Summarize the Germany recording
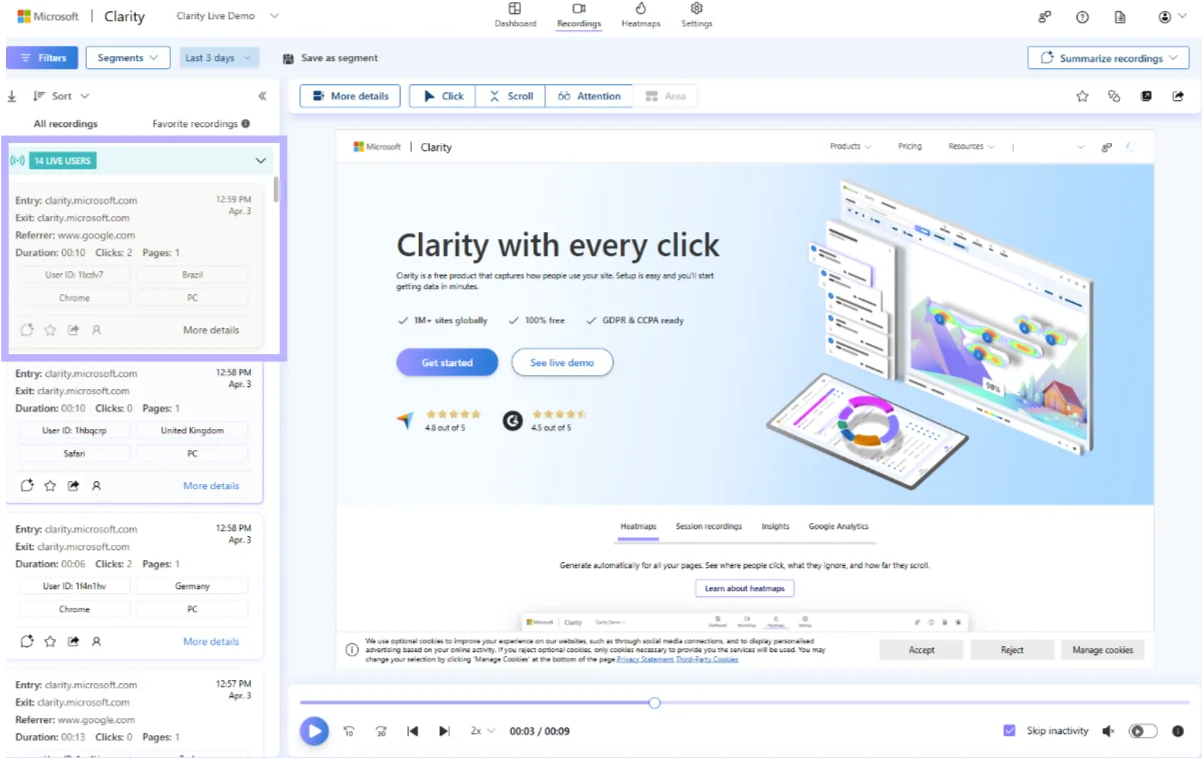The image size is (1202, 758). (x=27, y=642)
